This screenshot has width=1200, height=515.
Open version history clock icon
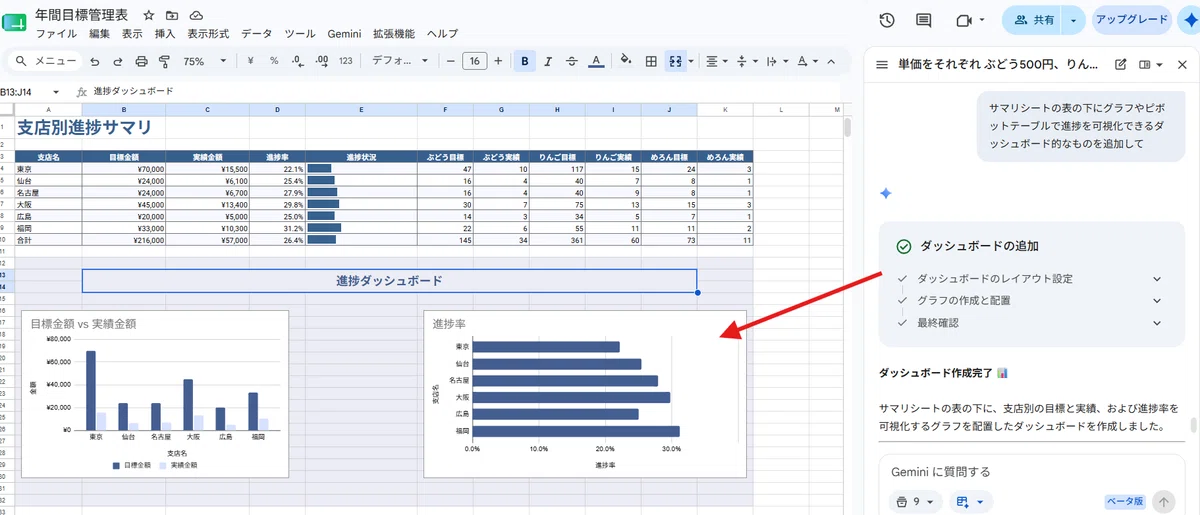886,20
